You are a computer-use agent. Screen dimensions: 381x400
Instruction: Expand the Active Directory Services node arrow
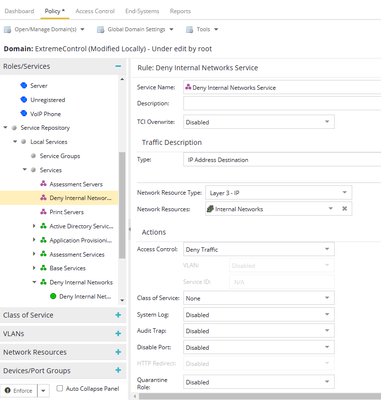coord(34,226)
